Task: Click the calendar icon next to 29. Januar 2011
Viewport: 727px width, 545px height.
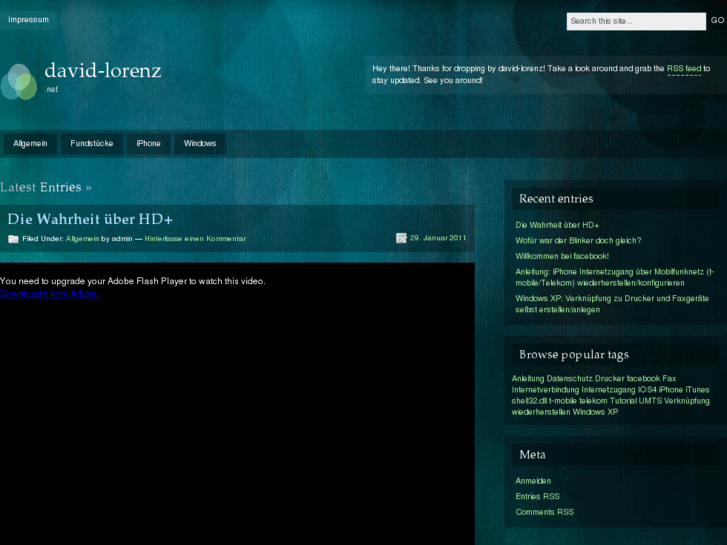Action: click(401, 238)
